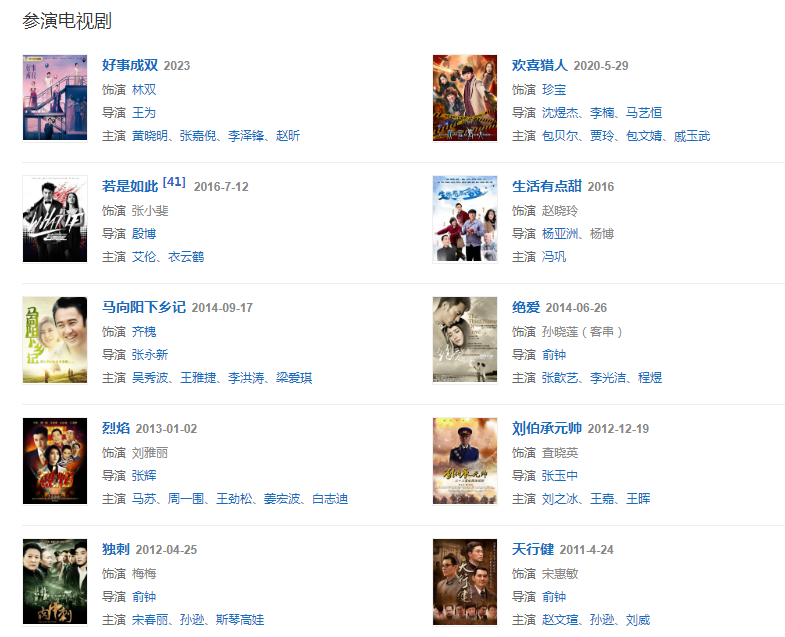Open the 好事成双 title link
This screenshot has width=785, height=637.
tap(130, 65)
